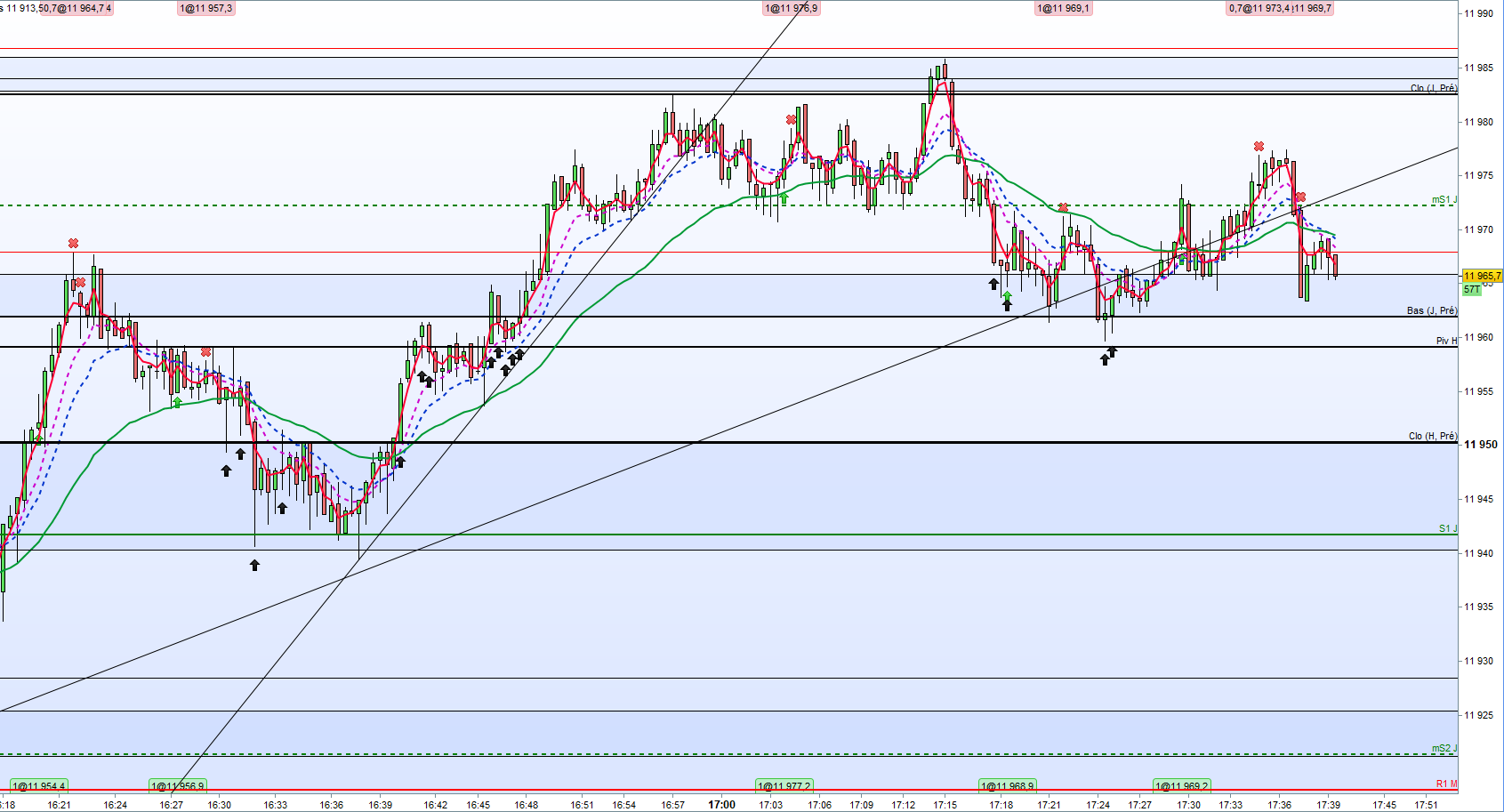This screenshot has width=1504, height=812.
Task: Click the 17:51 time label
Action: point(1426,805)
